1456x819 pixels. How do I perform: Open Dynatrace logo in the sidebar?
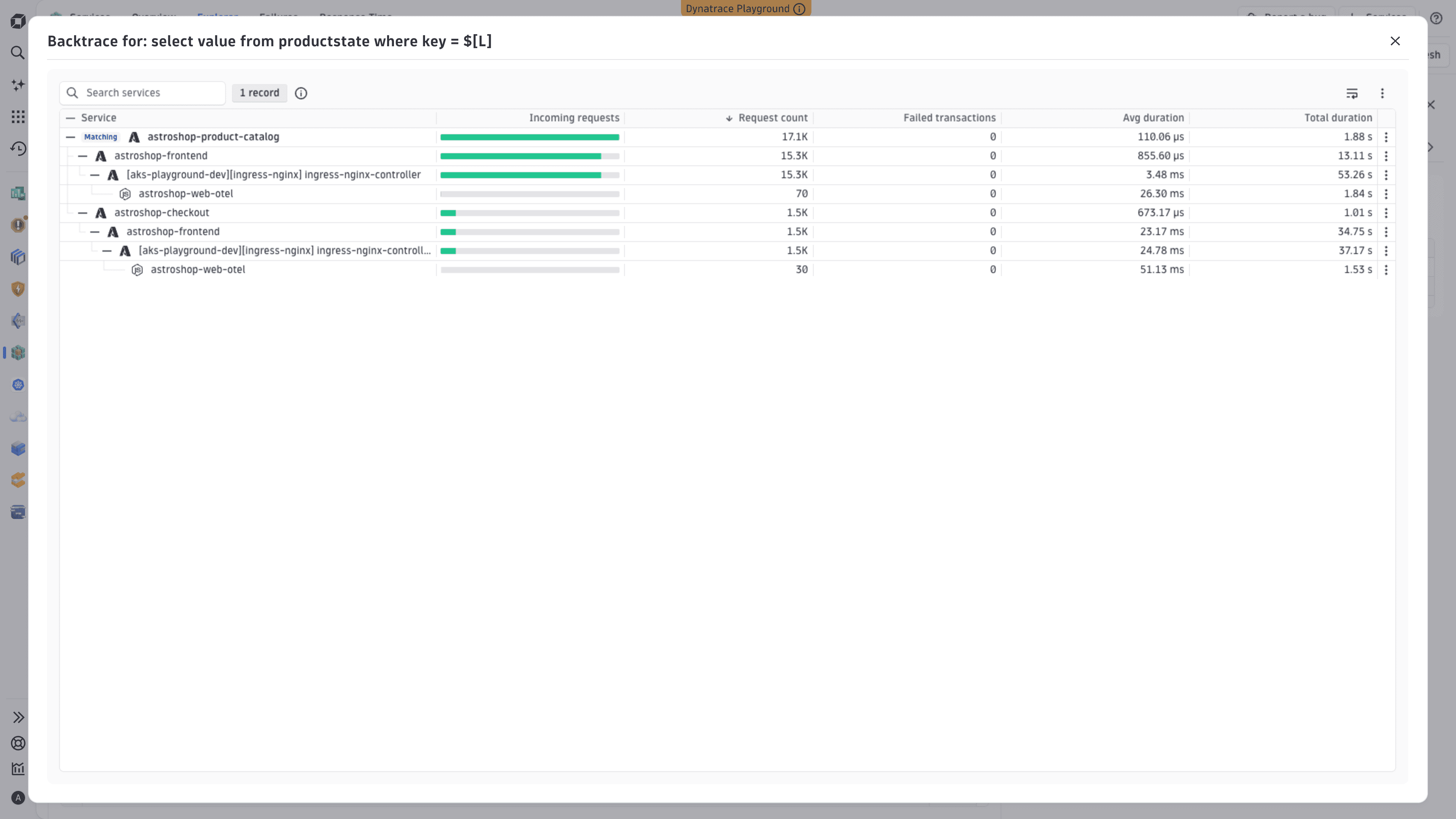pyautogui.click(x=18, y=22)
